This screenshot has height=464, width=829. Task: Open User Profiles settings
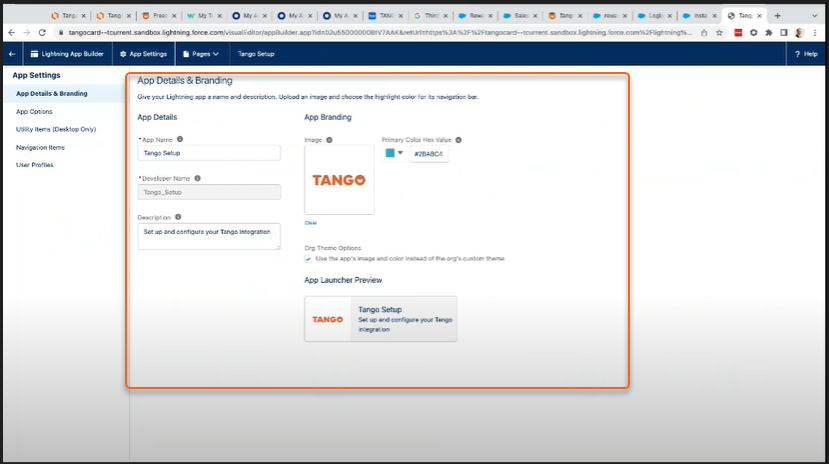pyautogui.click(x=35, y=165)
